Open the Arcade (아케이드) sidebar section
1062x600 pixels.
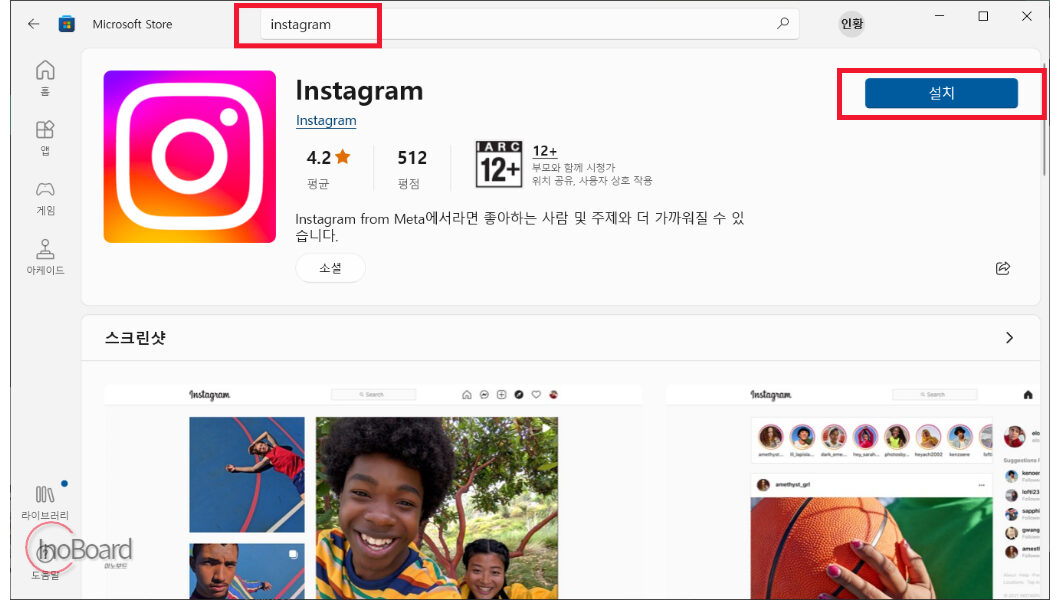pyautogui.click(x=45, y=257)
